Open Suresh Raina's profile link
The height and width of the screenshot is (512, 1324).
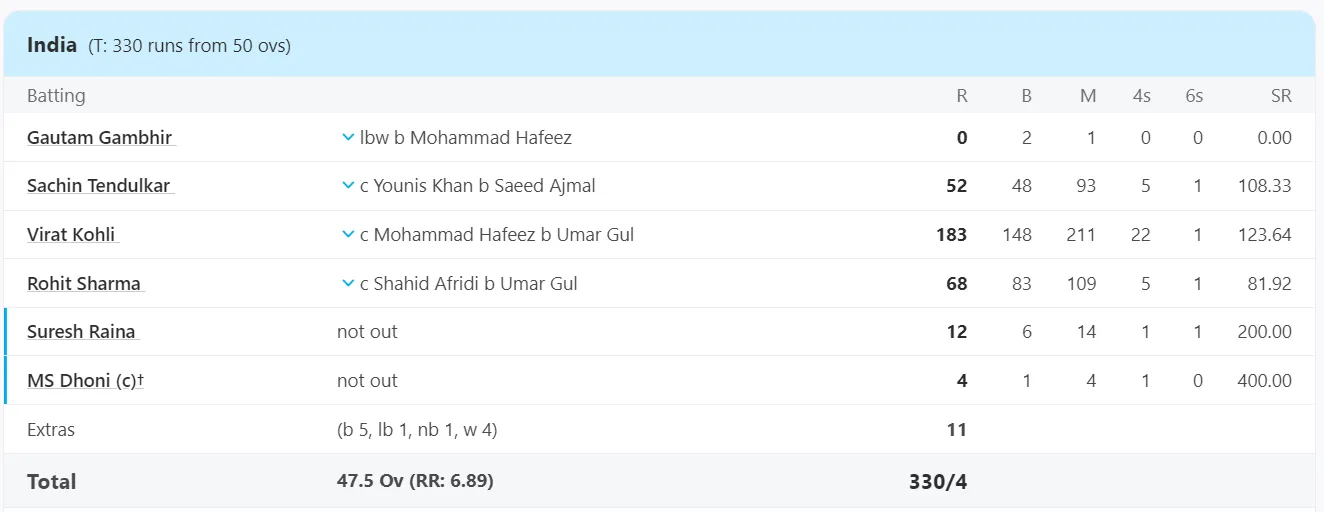tap(82, 332)
